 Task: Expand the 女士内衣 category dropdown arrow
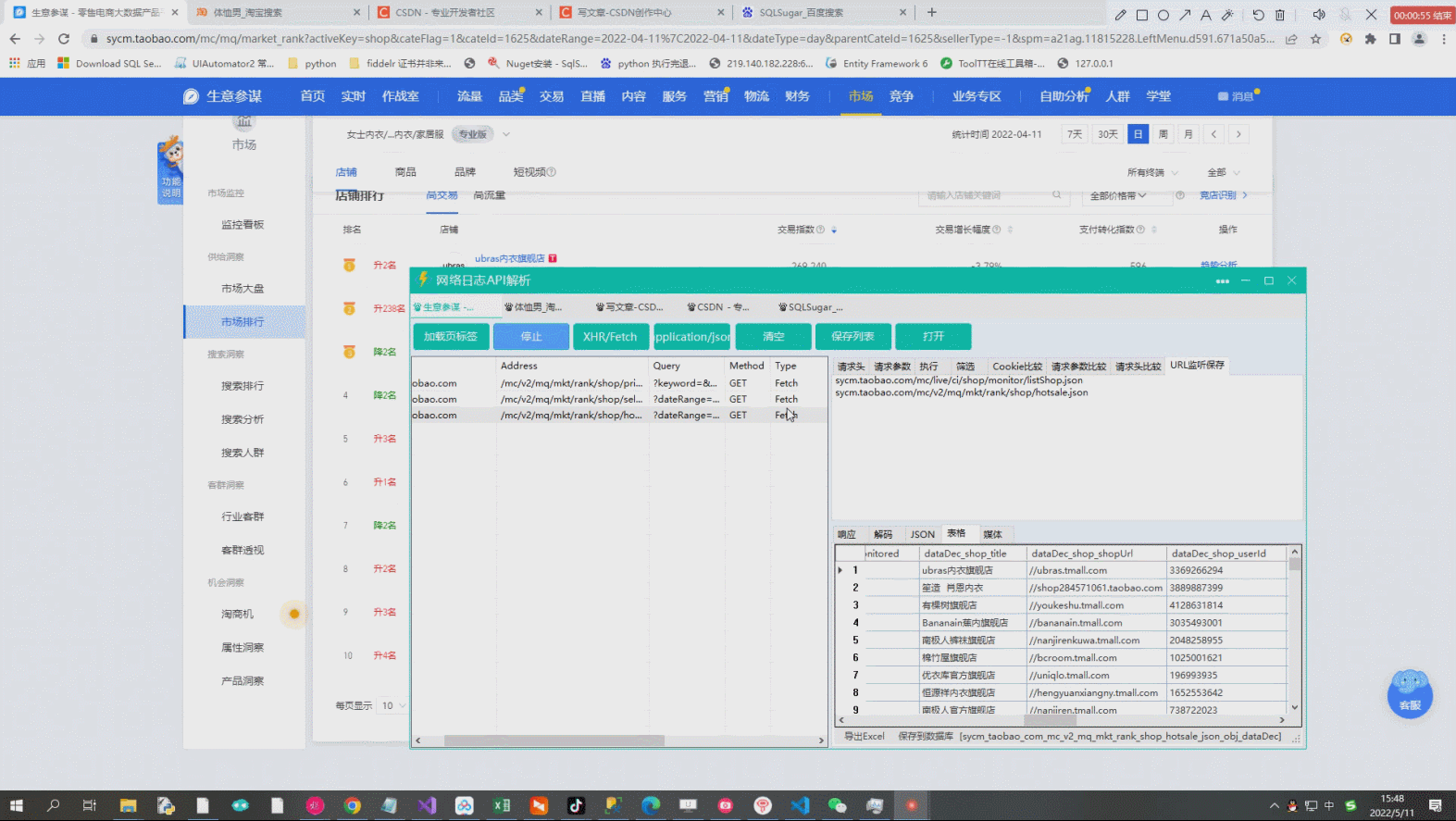coord(506,134)
